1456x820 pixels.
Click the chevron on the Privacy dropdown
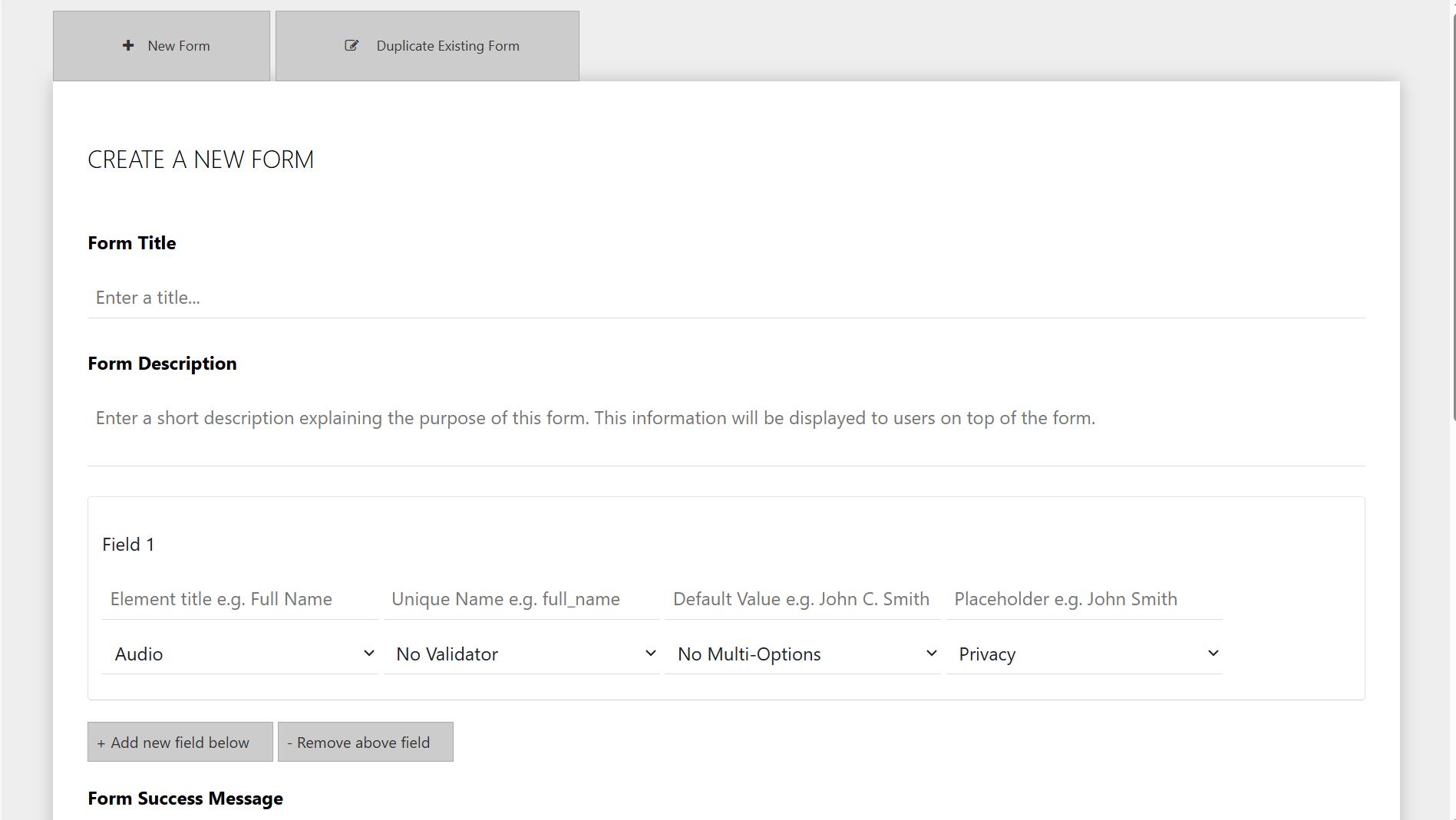pos(1213,654)
